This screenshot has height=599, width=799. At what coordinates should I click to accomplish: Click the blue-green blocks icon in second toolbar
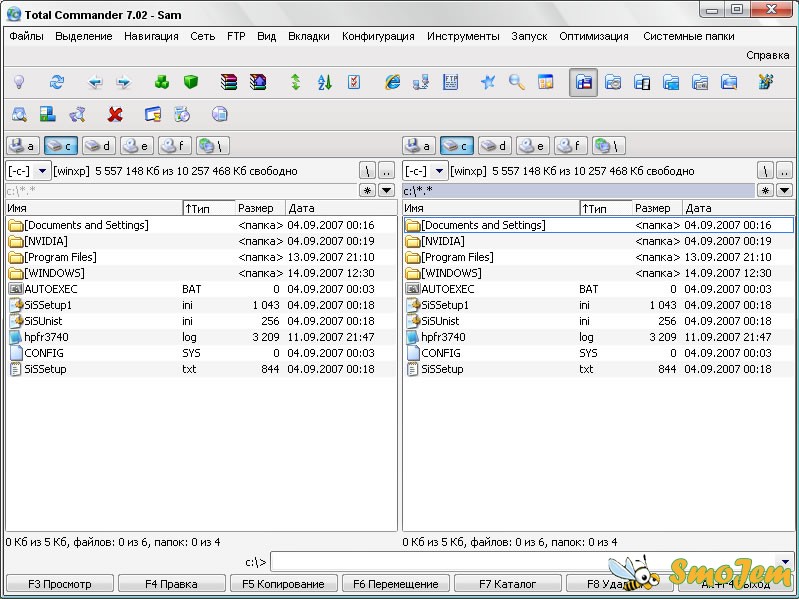(x=47, y=114)
